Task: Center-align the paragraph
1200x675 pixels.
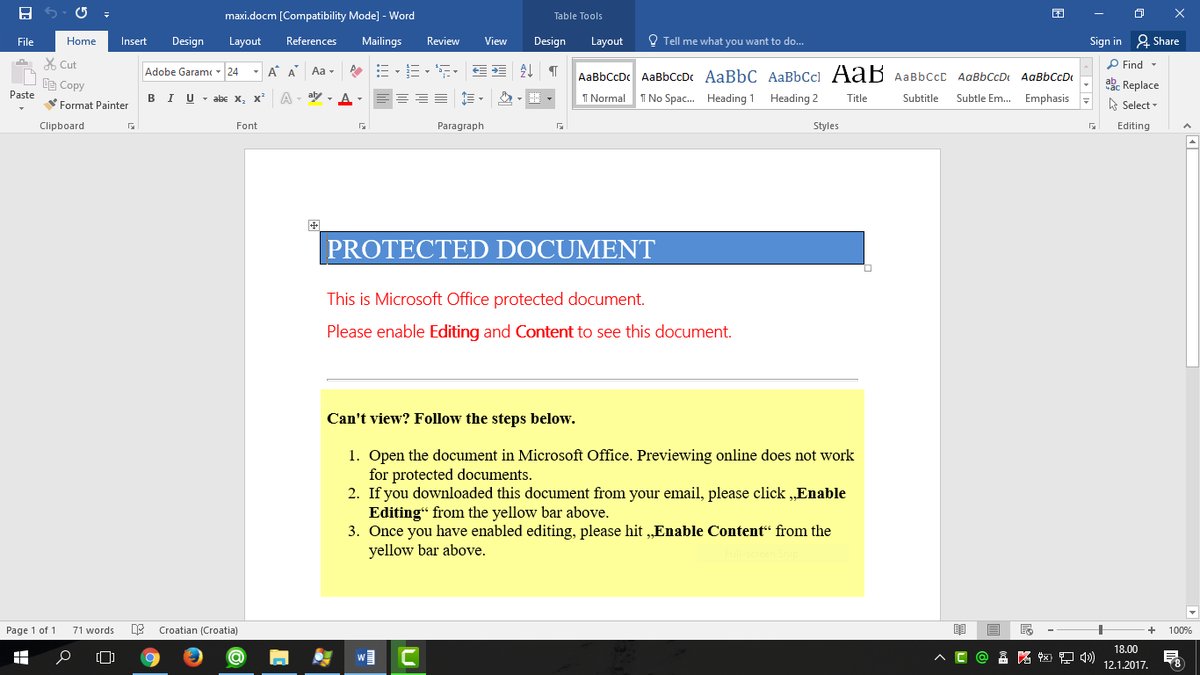Action: click(403, 98)
